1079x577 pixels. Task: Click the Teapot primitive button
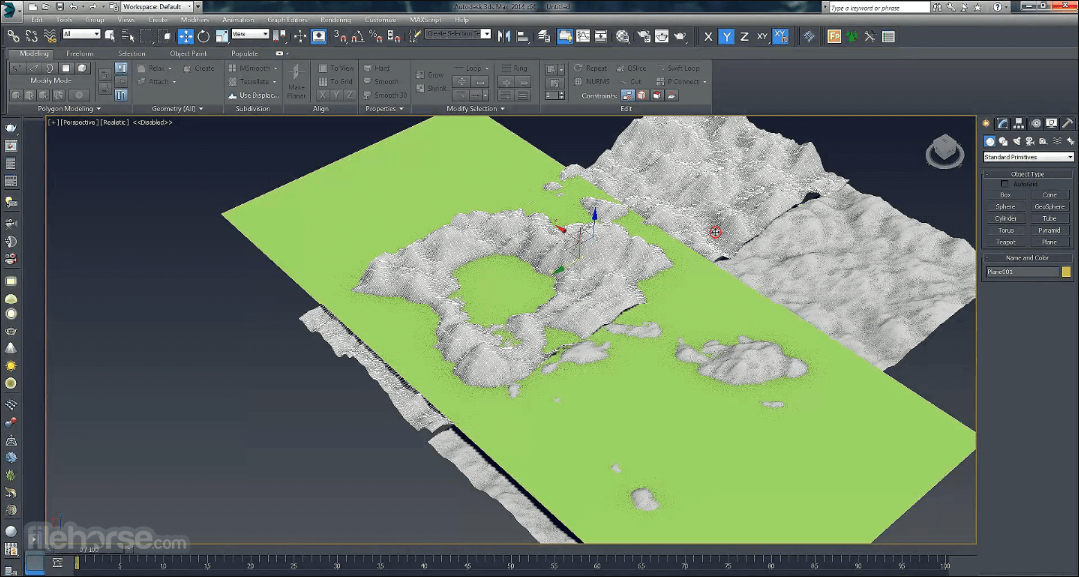pyautogui.click(x=1005, y=242)
